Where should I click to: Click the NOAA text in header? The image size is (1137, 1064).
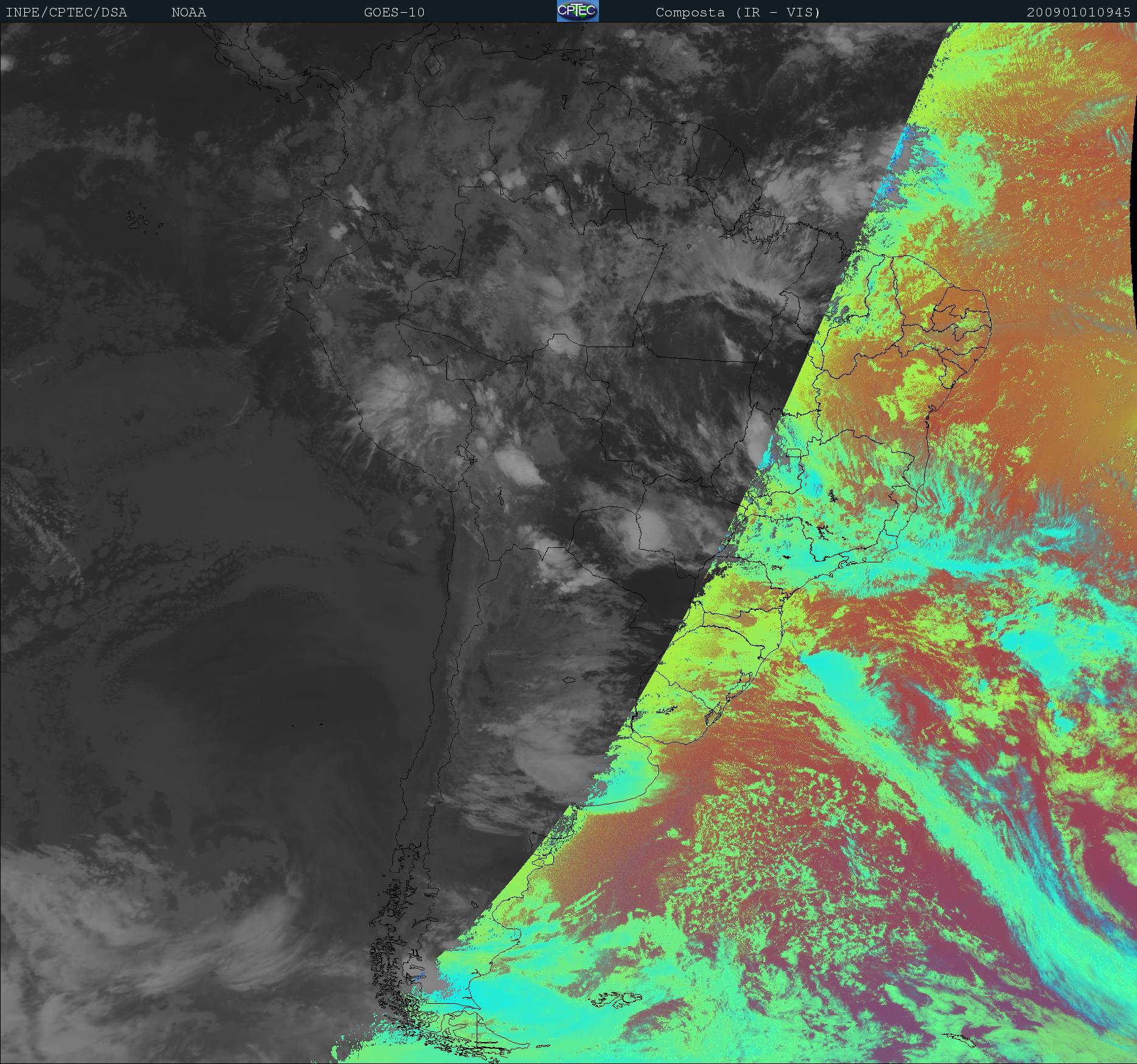pyautogui.click(x=188, y=12)
